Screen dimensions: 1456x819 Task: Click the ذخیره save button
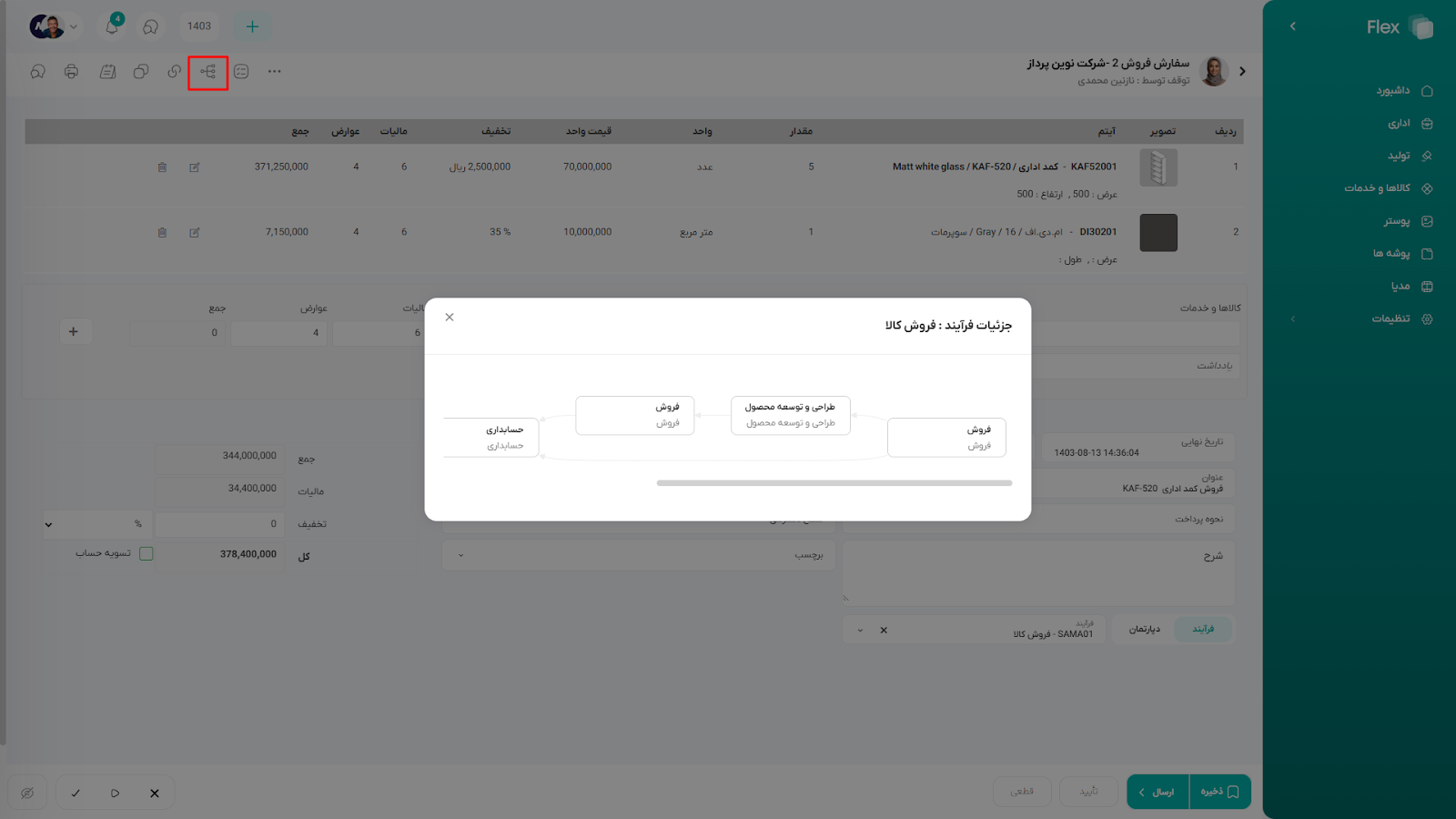coord(1219,792)
